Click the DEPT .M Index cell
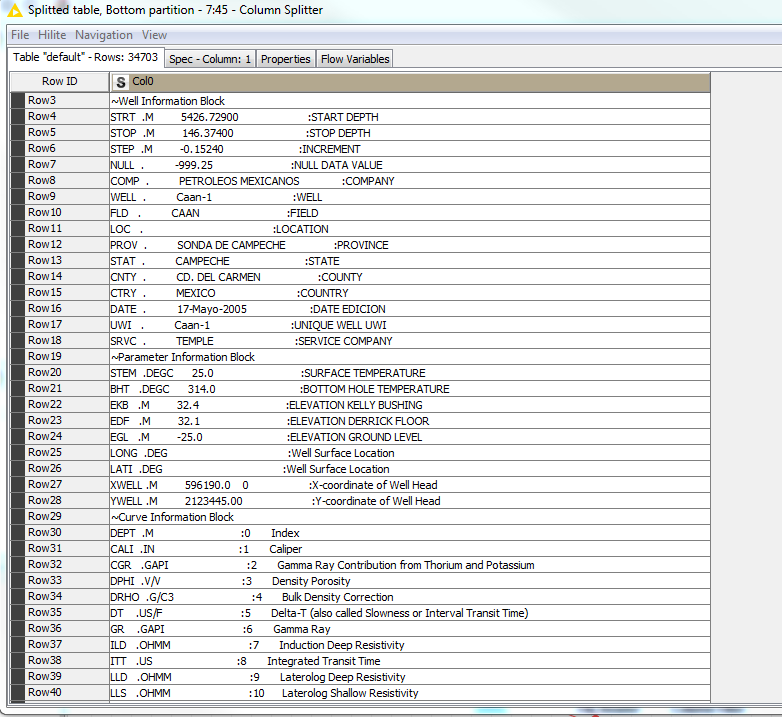This screenshot has width=782, height=717. (410, 533)
